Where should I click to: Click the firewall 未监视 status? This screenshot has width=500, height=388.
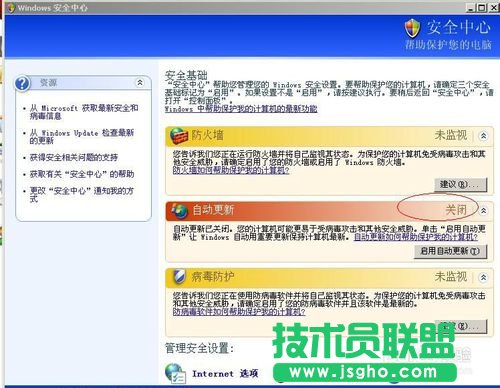pyautogui.click(x=451, y=135)
